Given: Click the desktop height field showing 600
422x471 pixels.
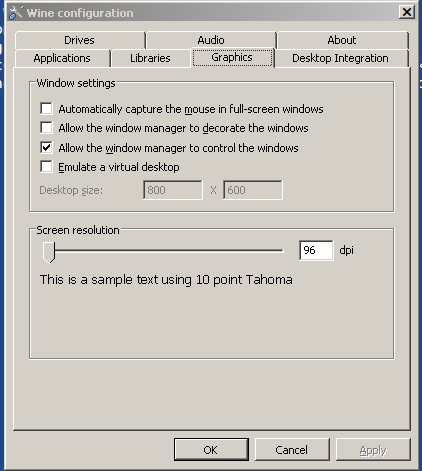Looking at the screenshot, I should [x=253, y=190].
